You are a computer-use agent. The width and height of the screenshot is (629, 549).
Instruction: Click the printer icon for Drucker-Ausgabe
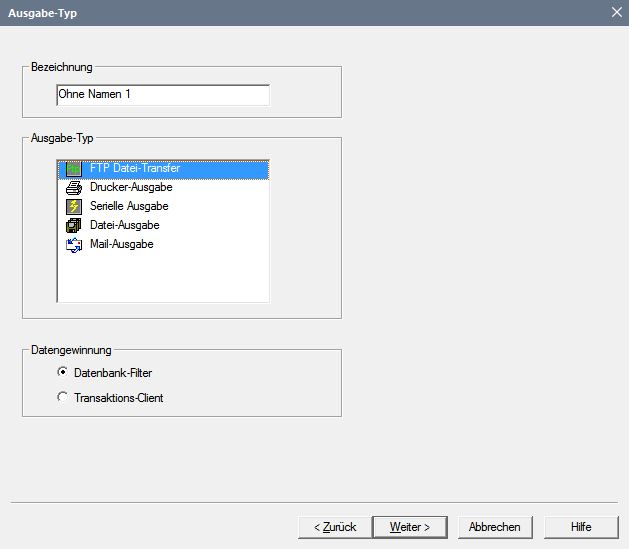(x=73, y=187)
